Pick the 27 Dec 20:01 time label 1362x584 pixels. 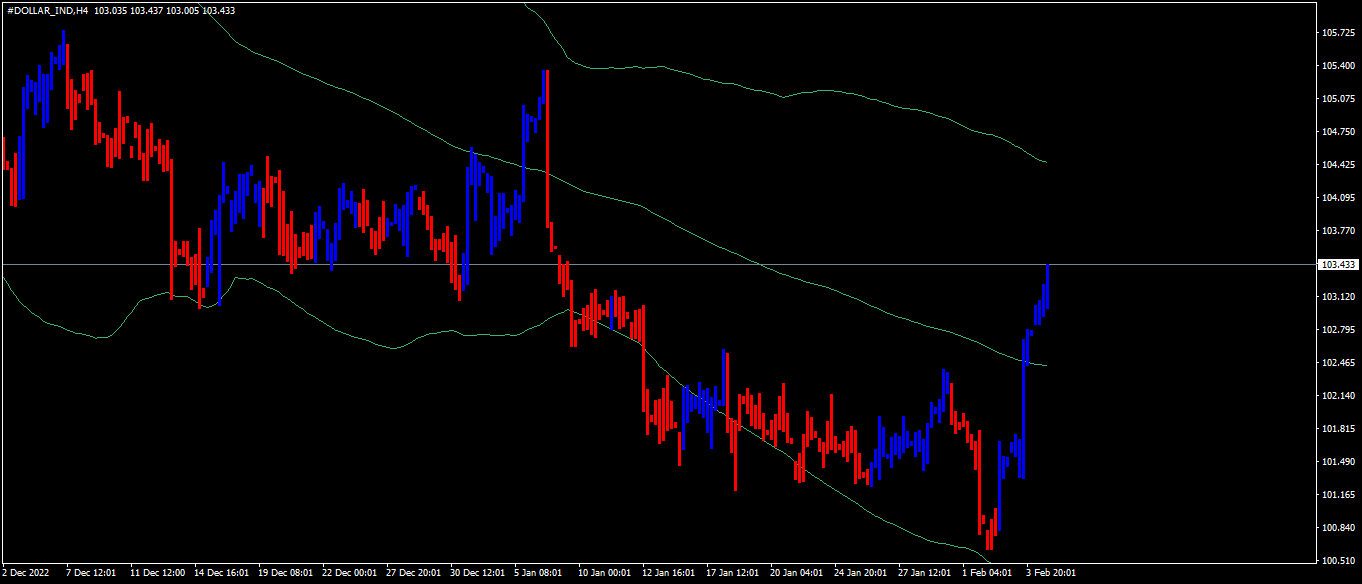[414, 574]
